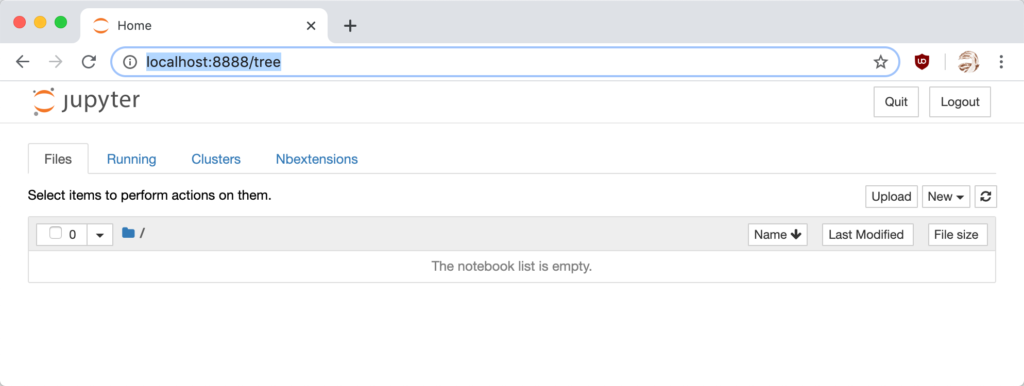Open the Chrome three-dot menu
This screenshot has height=386, width=1024.
(x=1001, y=62)
